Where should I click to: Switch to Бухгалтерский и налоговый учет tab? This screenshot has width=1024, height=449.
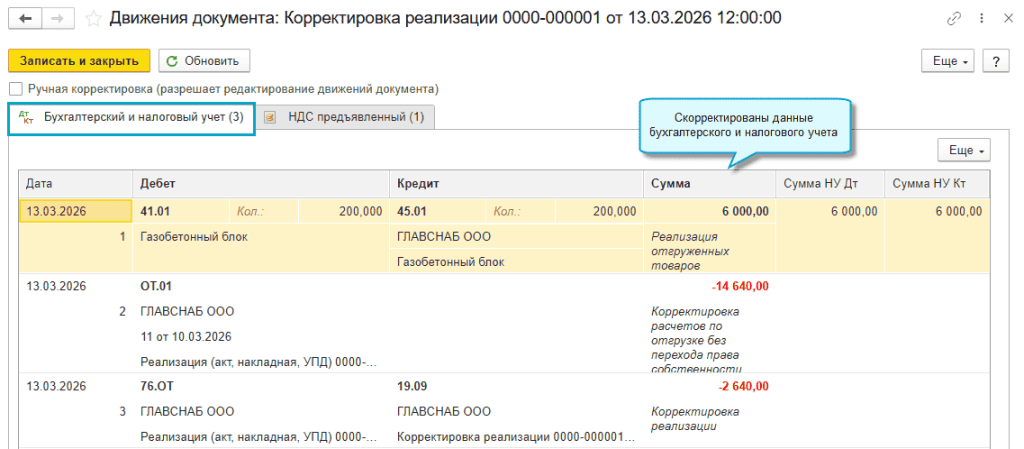tap(143, 118)
